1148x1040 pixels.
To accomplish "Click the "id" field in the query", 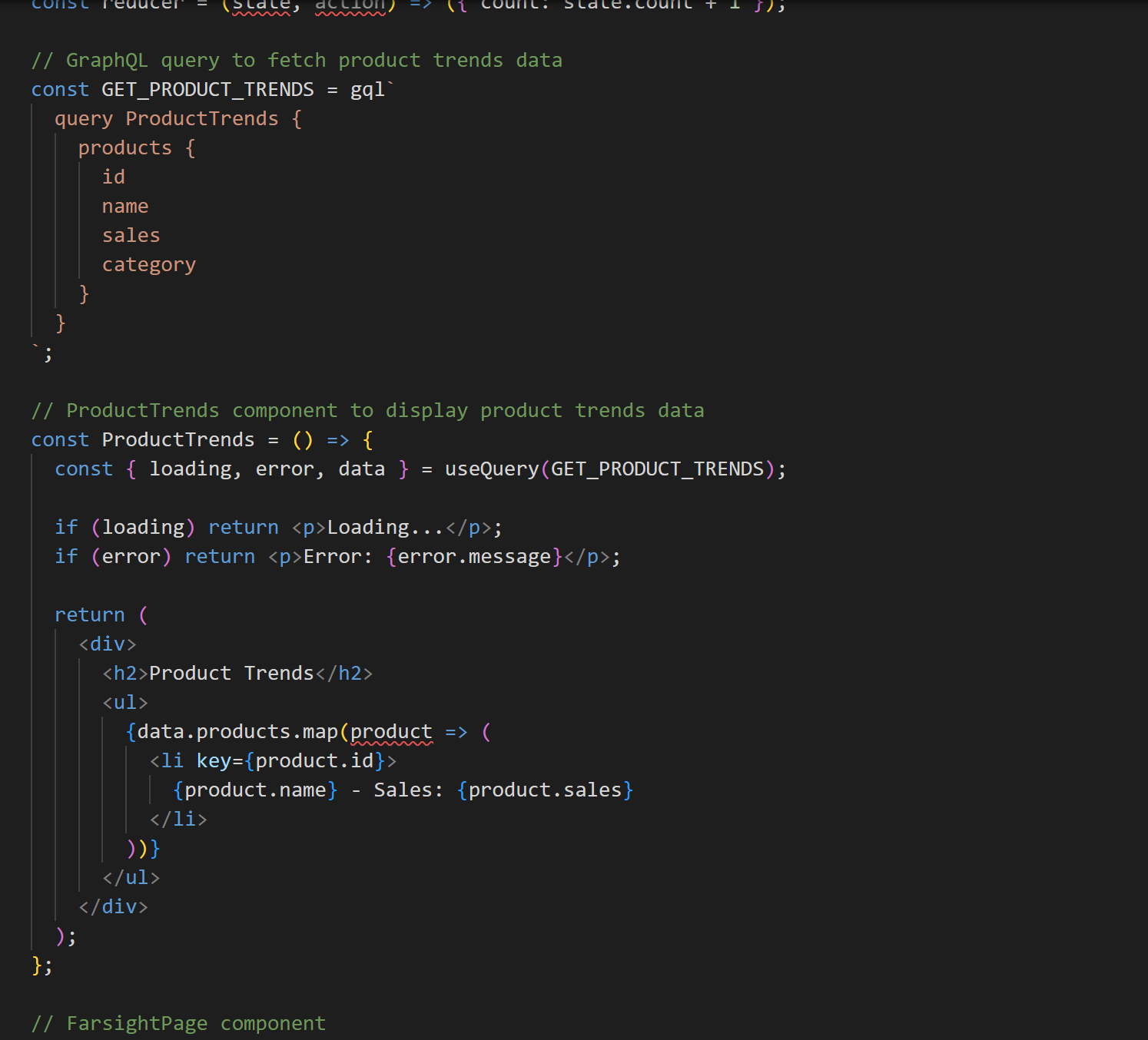I will 114,177.
